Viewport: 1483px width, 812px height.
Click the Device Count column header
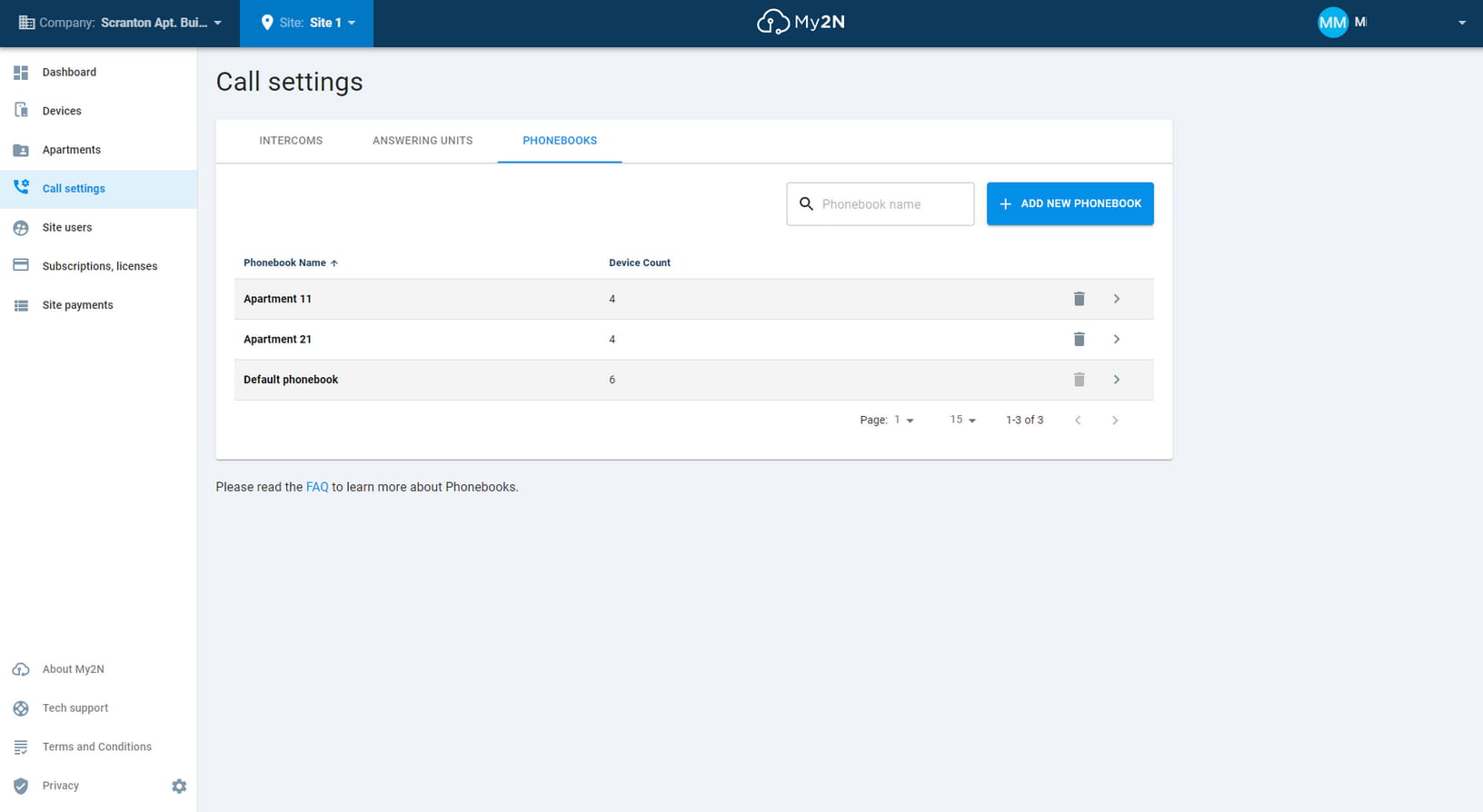coord(640,262)
